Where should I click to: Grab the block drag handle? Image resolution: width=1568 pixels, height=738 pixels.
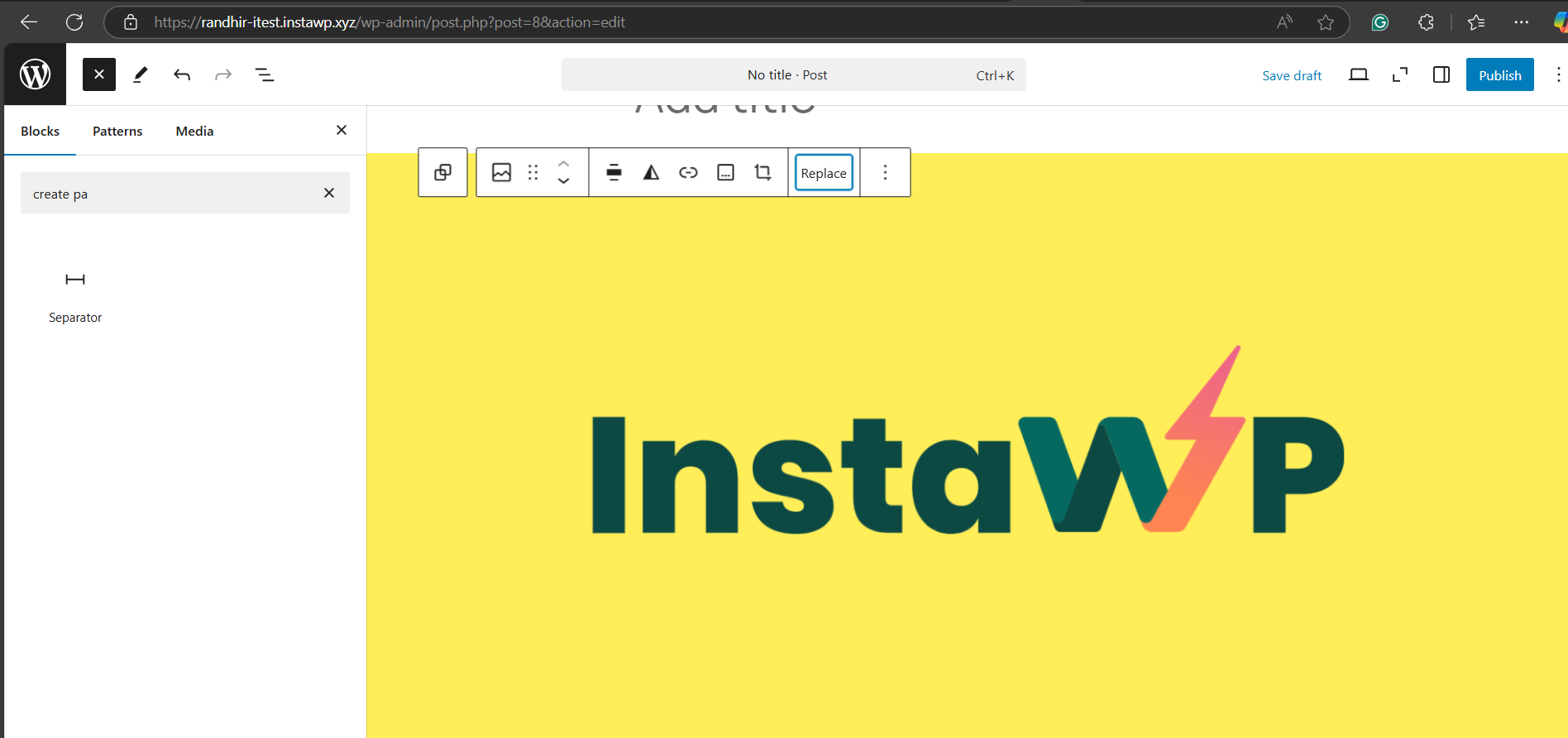pos(533,172)
